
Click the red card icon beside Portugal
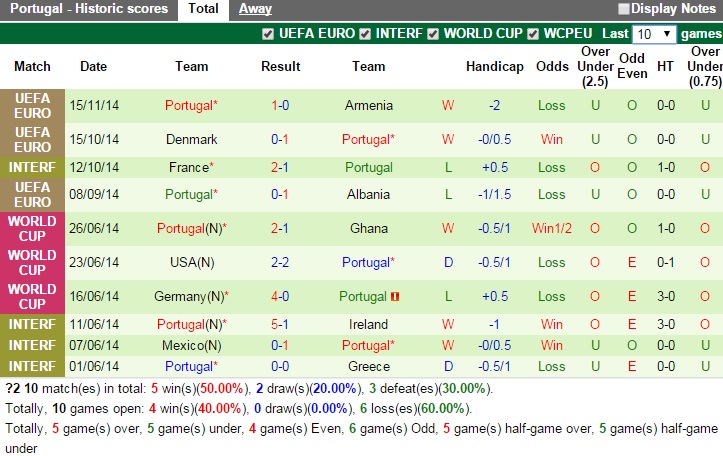tap(396, 297)
